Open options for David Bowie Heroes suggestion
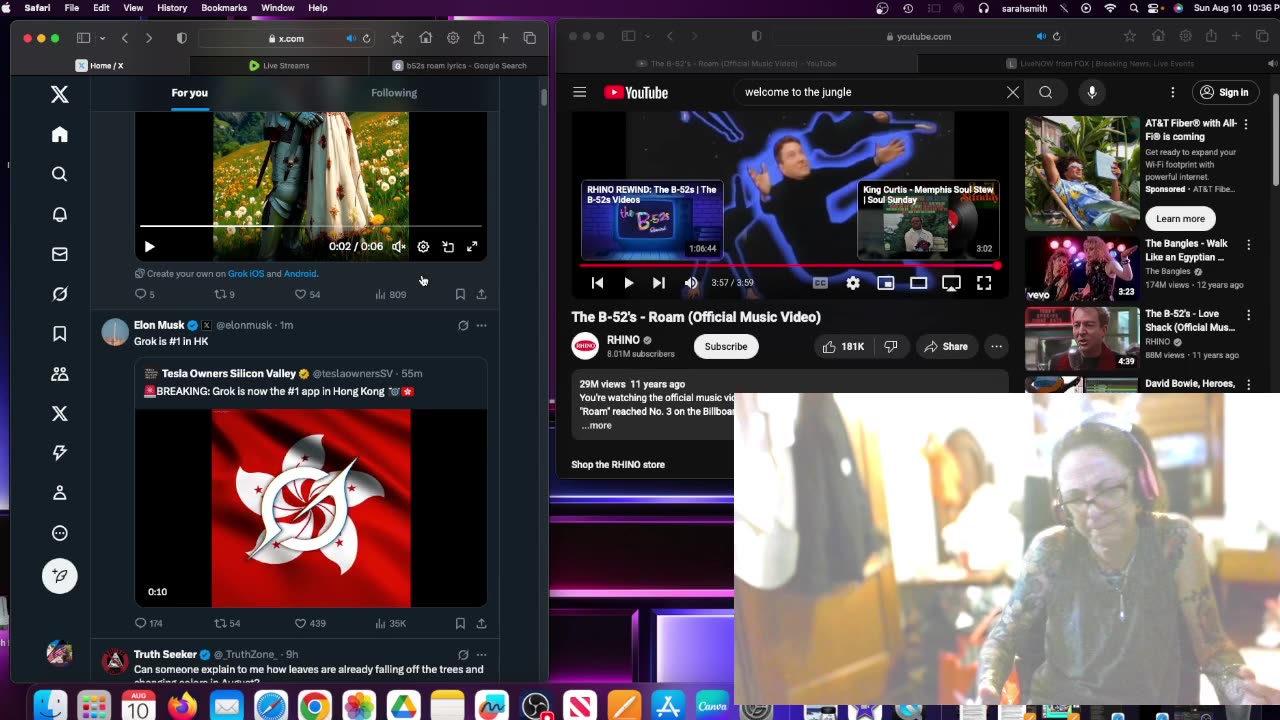Viewport: 1280px width, 720px height. (x=1248, y=384)
